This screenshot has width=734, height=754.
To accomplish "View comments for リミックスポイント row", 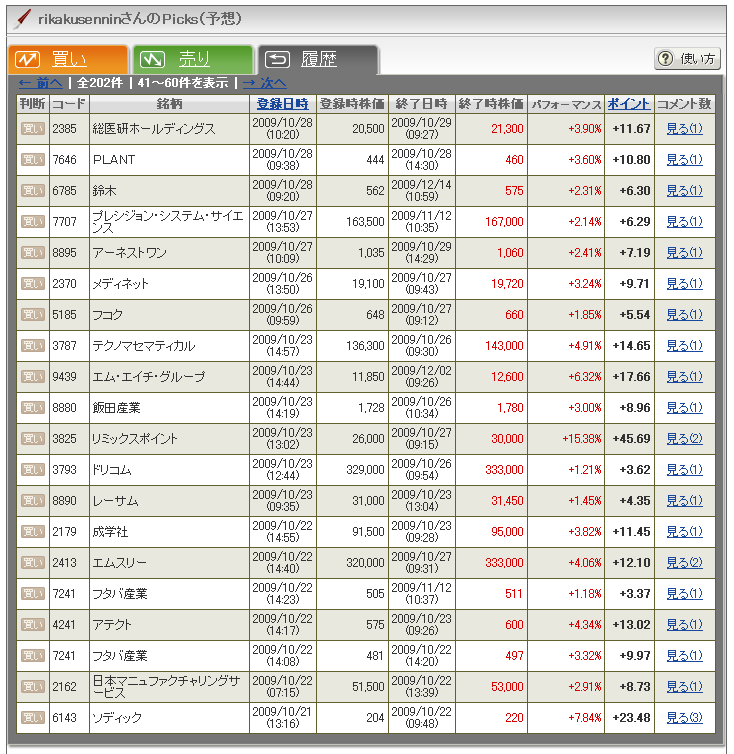I will pos(684,439).
